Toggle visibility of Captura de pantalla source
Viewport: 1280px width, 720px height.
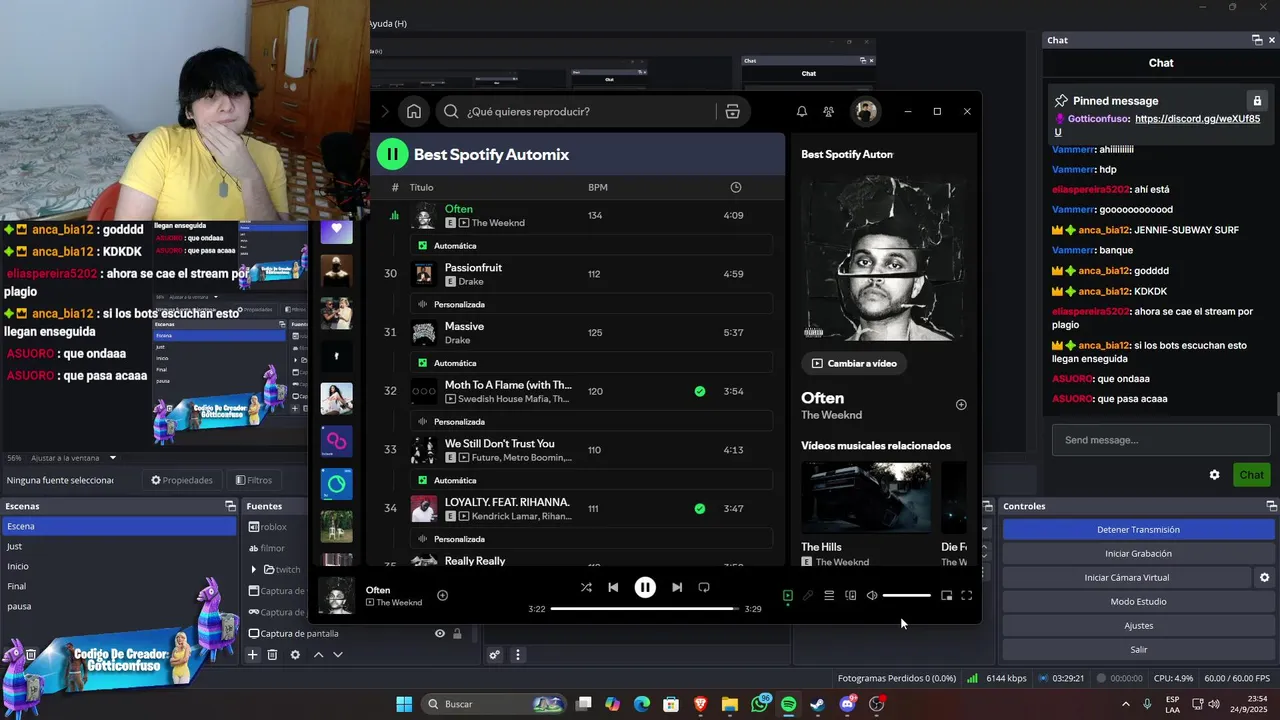(x=439, y=633)
